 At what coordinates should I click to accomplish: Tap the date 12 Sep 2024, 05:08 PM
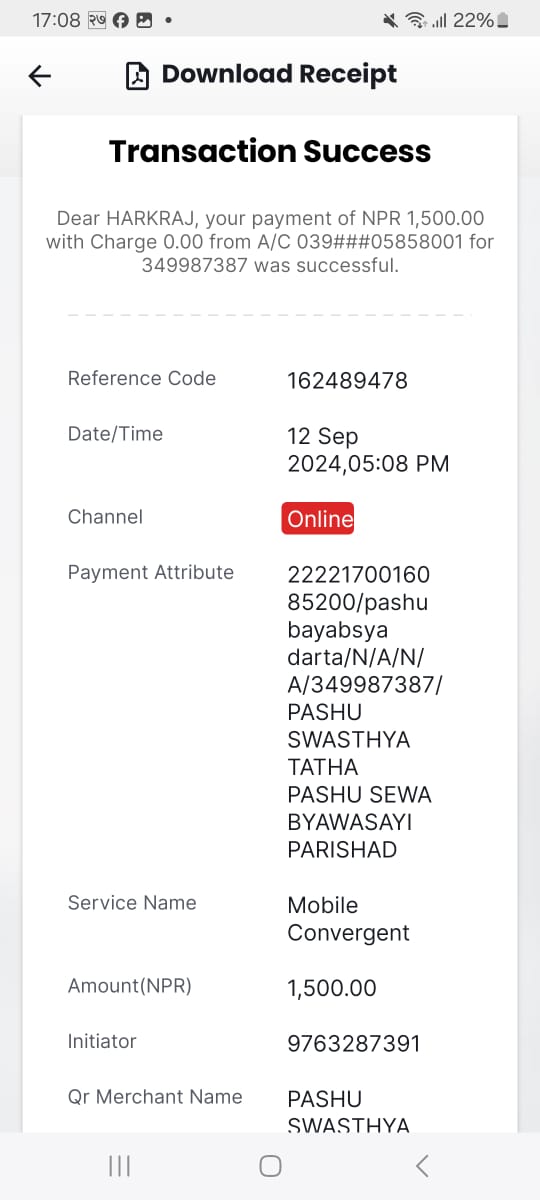[x=368, y=450]
